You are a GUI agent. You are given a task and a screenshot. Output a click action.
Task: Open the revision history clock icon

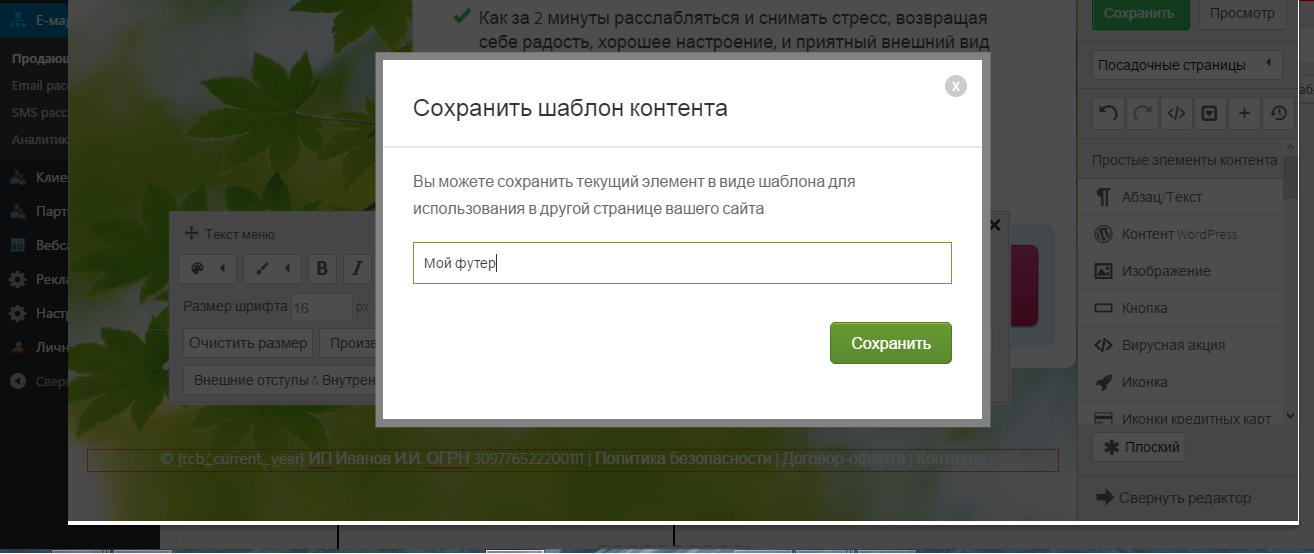pyautogui.click(x=1278, y=113)
